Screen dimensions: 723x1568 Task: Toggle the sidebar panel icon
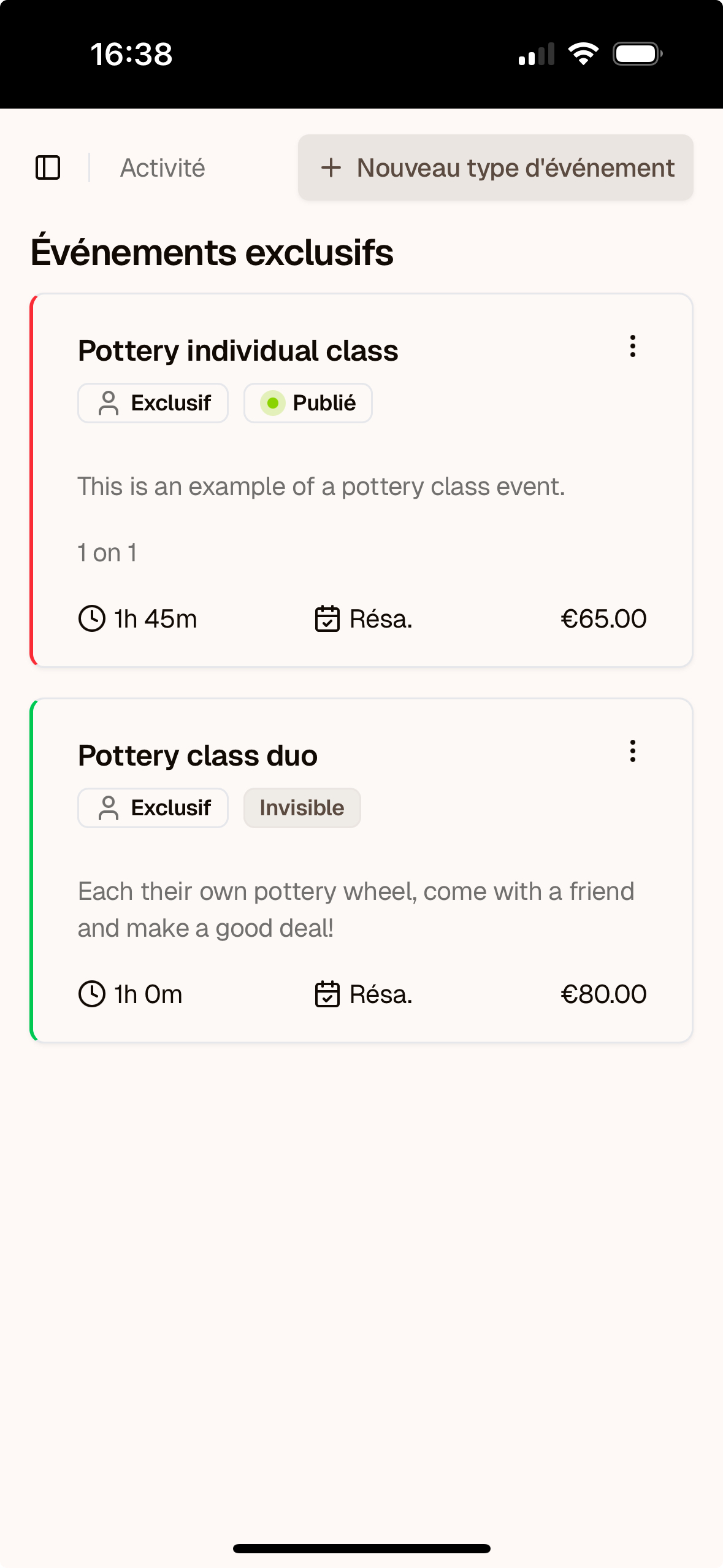[48, 167]
